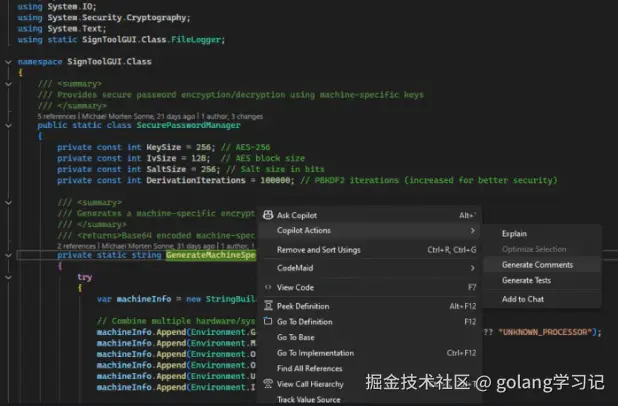Open the 2 references CodeLens link
Screen dimensions: 618x406
tap(76, 246)
